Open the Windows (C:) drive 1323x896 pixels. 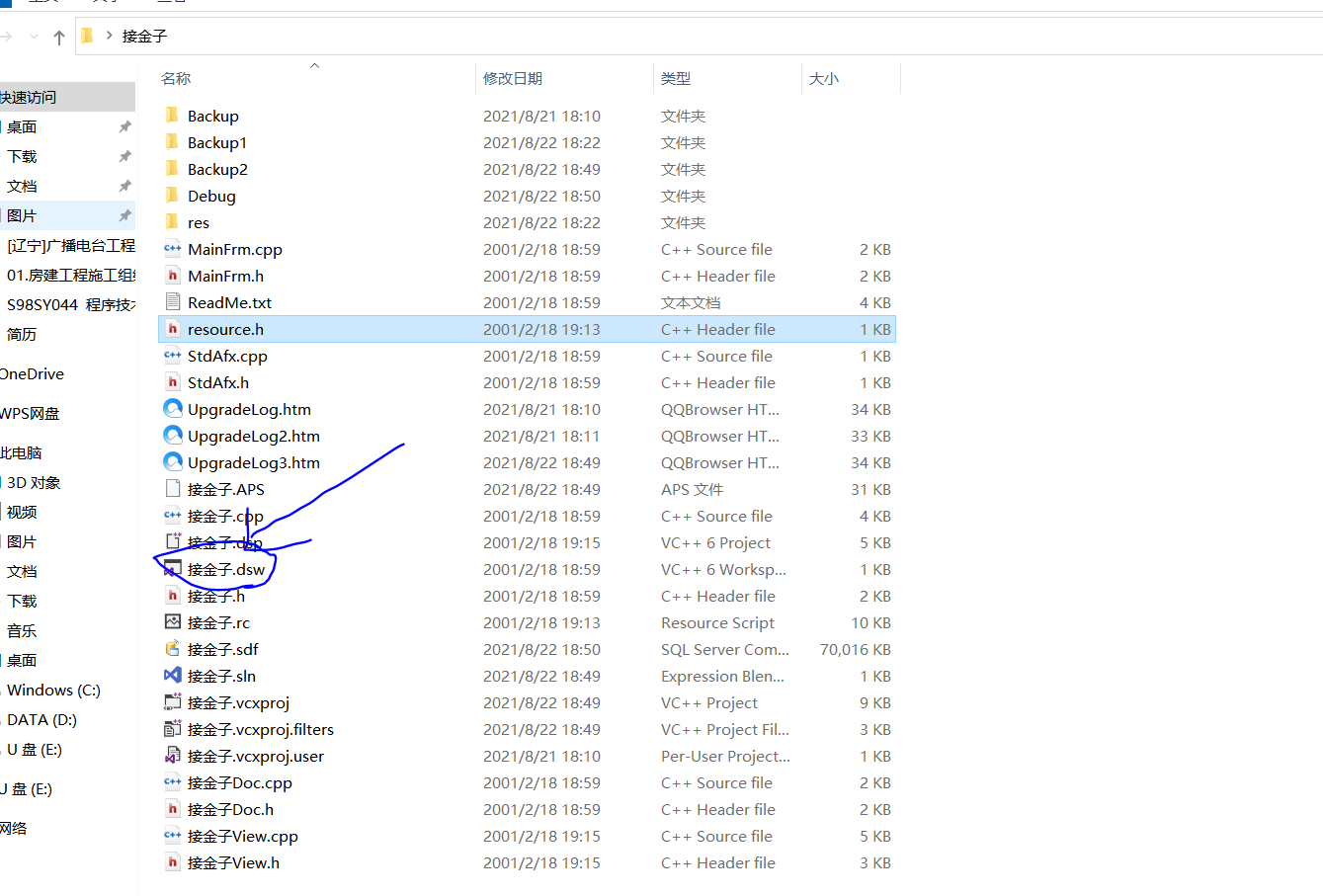tap(53, 690)
